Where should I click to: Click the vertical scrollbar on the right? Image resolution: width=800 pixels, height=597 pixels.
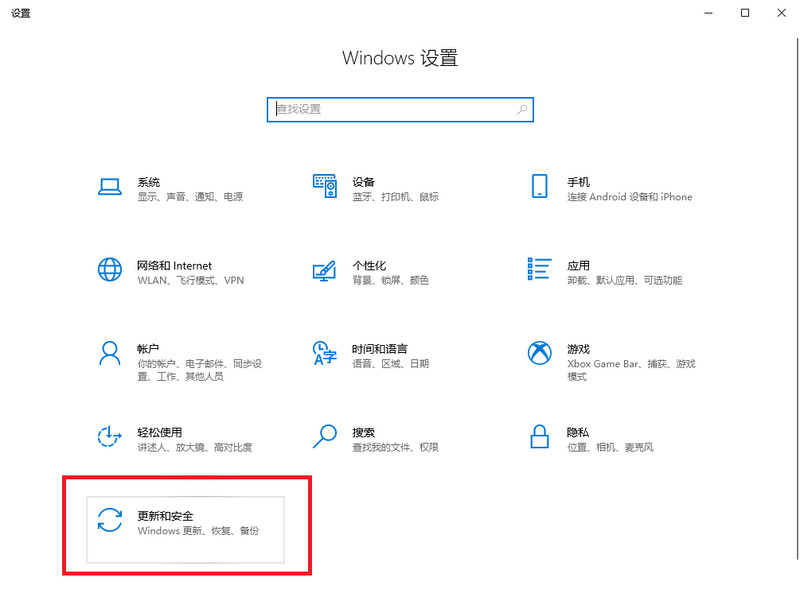coord(797,298)
